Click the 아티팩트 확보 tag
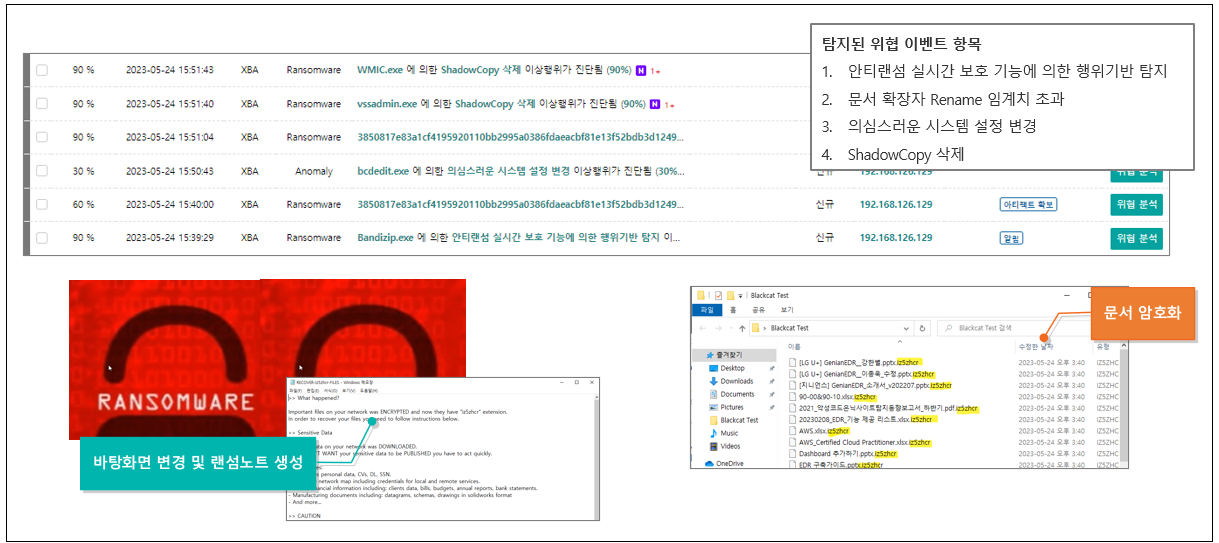 tap(1028, 204)
